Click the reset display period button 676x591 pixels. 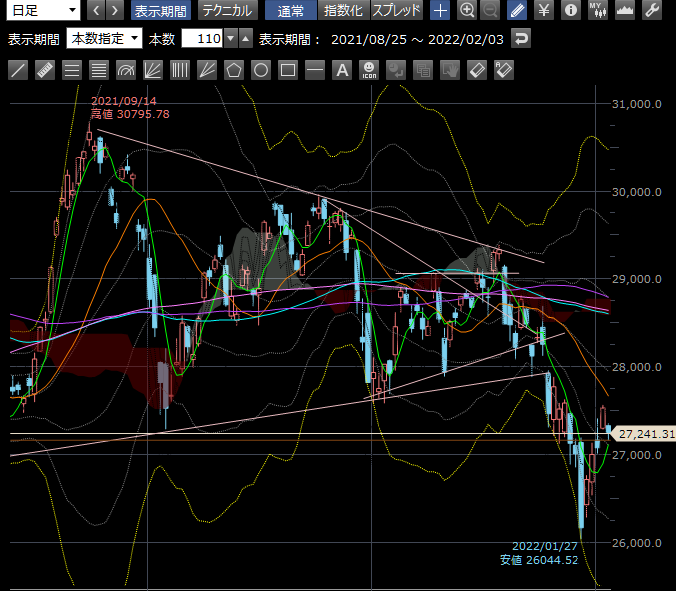point(521,39)
